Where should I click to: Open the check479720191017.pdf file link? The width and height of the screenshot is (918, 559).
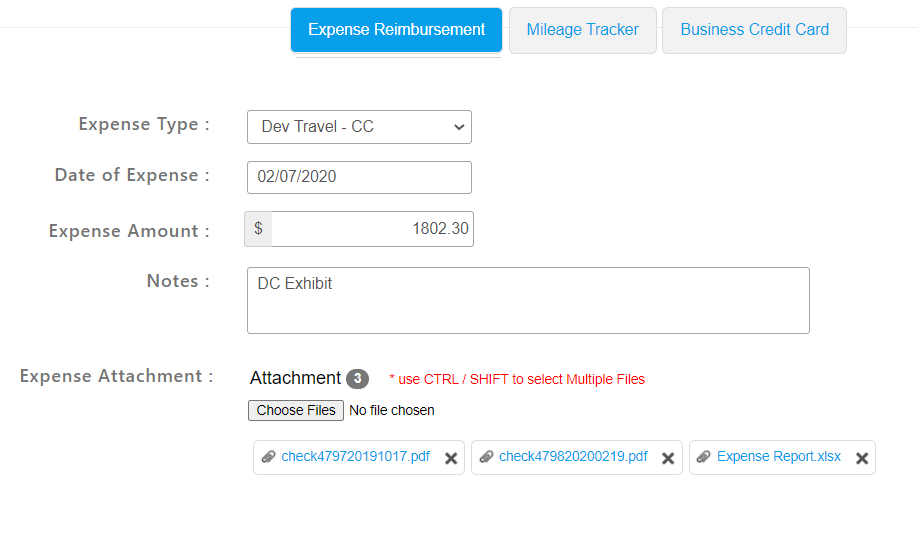pos(355,457)
